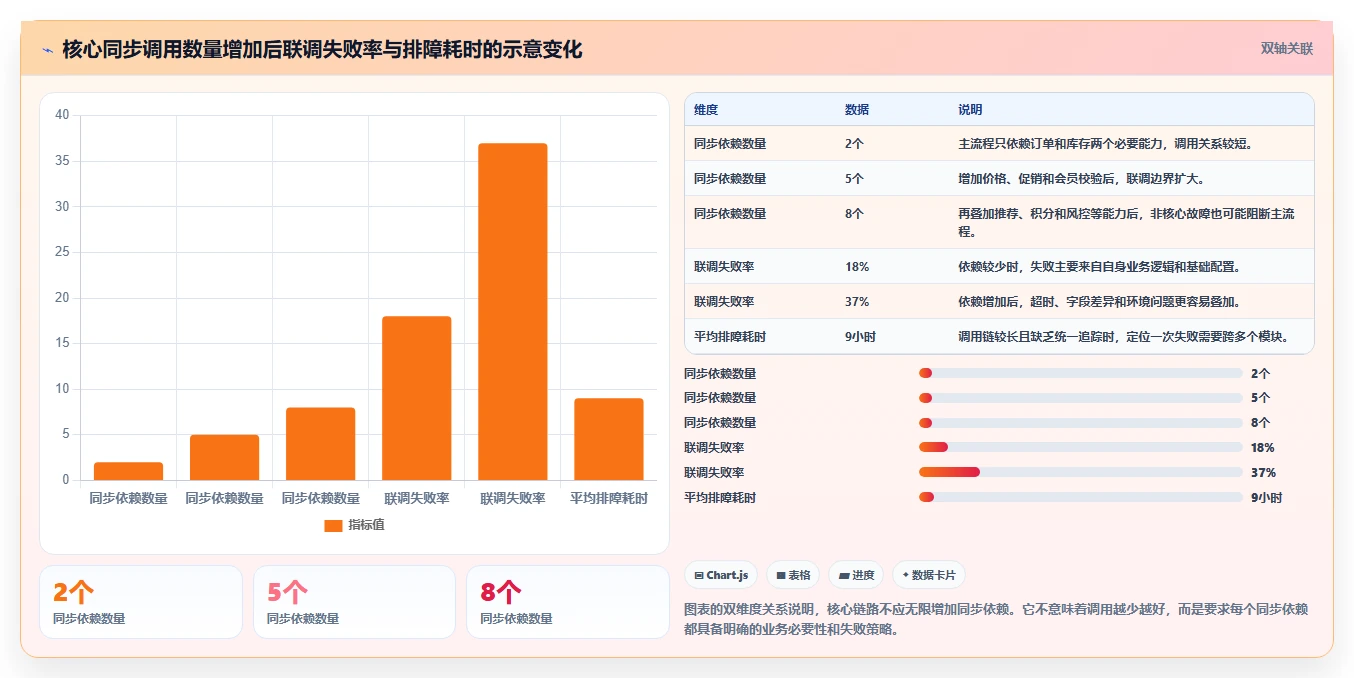Click the 双轴关联 label in header
Screen dimensions: 1354x678
[1287, 49]
